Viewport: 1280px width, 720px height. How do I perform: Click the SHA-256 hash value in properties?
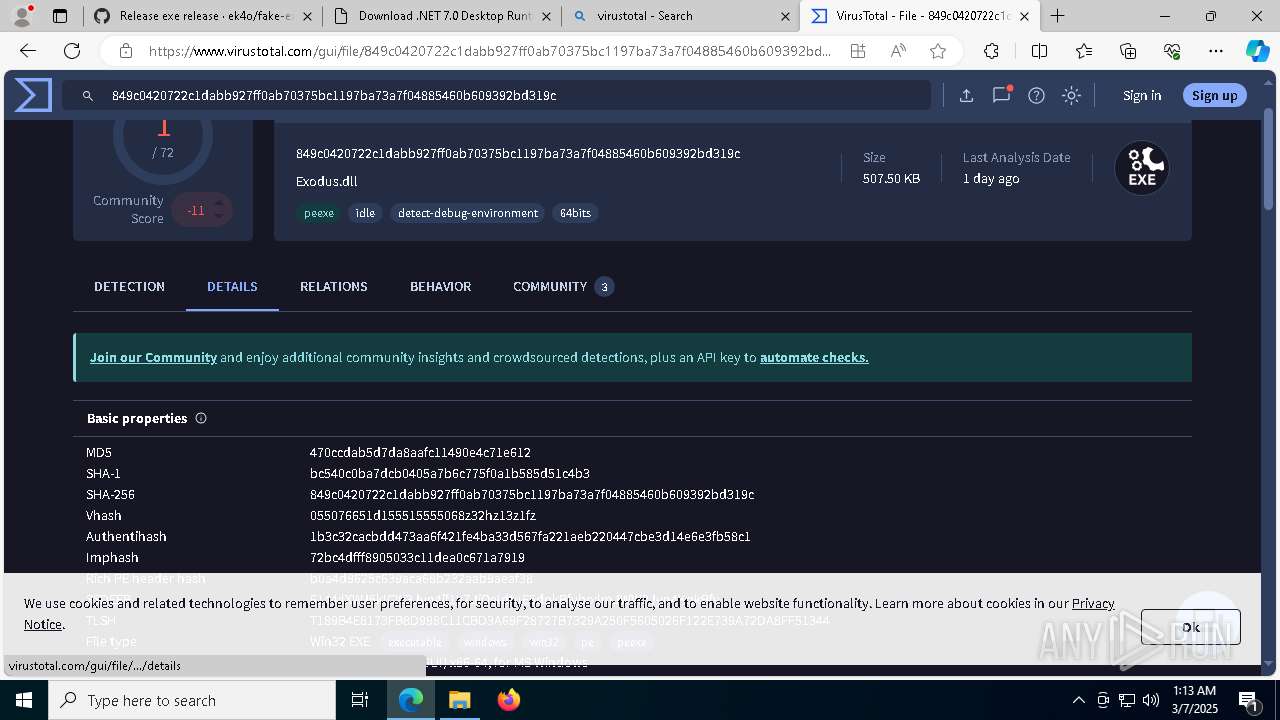tap(532, 495)
